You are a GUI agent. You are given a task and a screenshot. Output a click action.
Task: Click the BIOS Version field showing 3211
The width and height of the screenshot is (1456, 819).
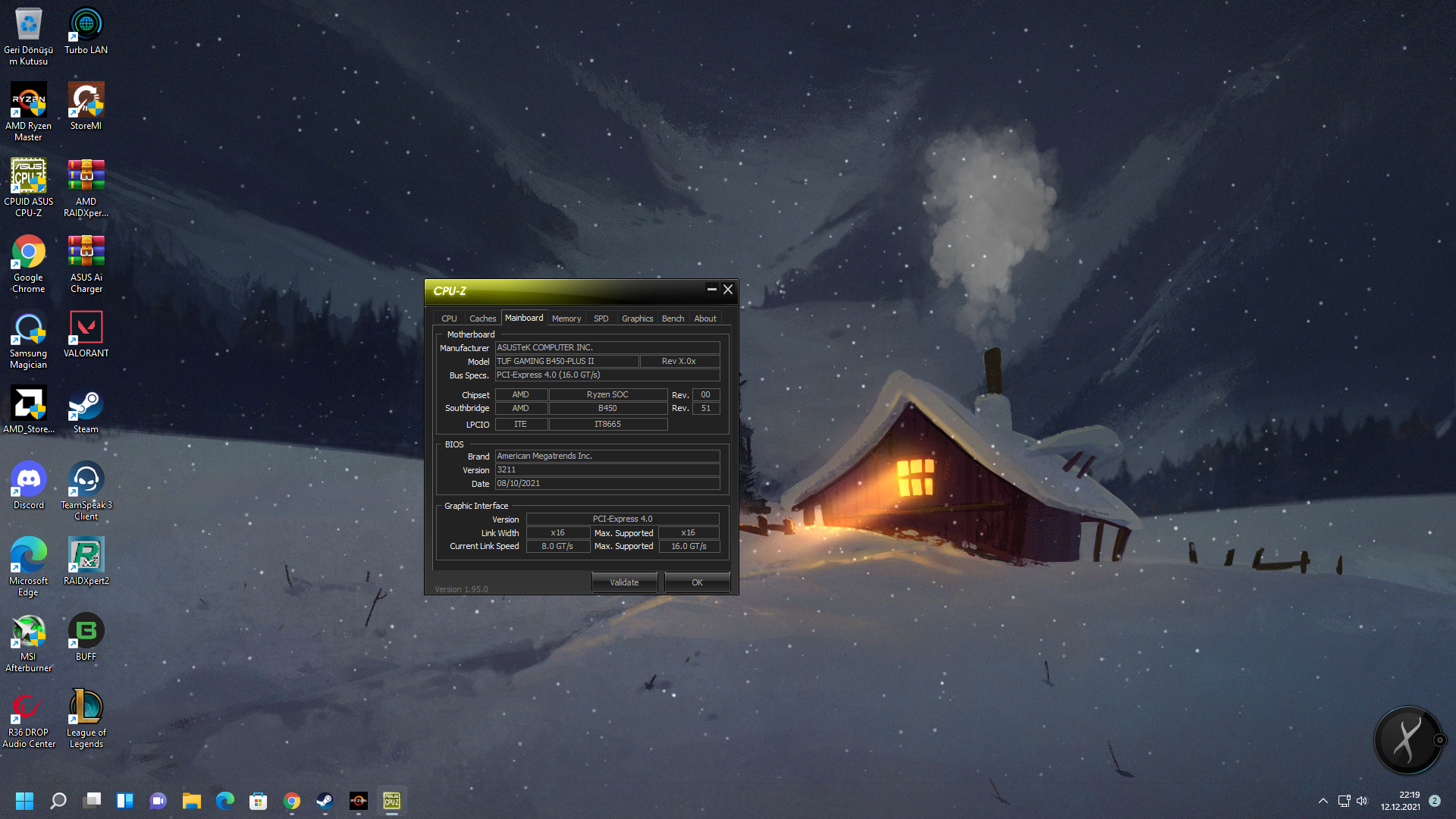[607, 469]
